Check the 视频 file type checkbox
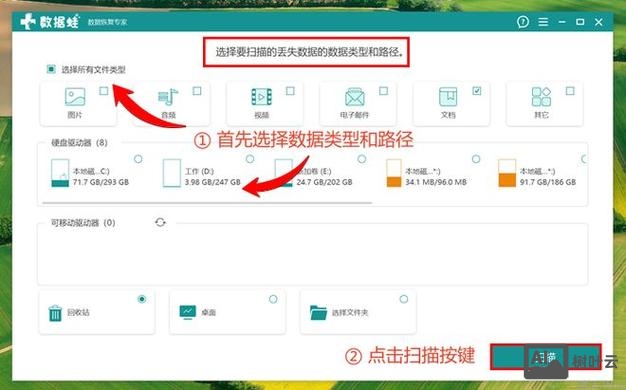The width and height of the screenshot is (626, 390). (290, 91)
